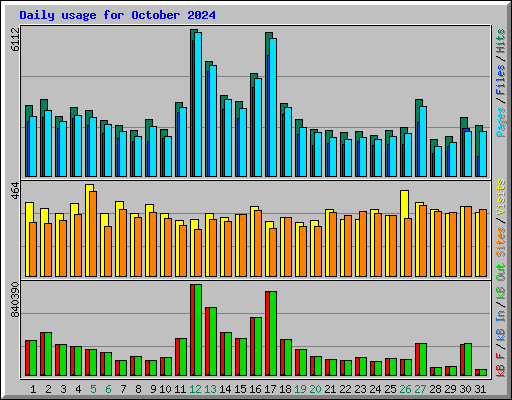
Task: Click day 31 on the x-axis
Action: point(480,389)
